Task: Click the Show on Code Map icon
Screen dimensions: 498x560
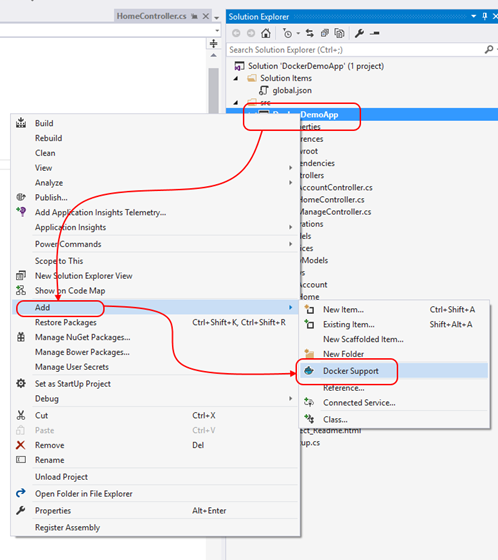Action: pos(21,290)
